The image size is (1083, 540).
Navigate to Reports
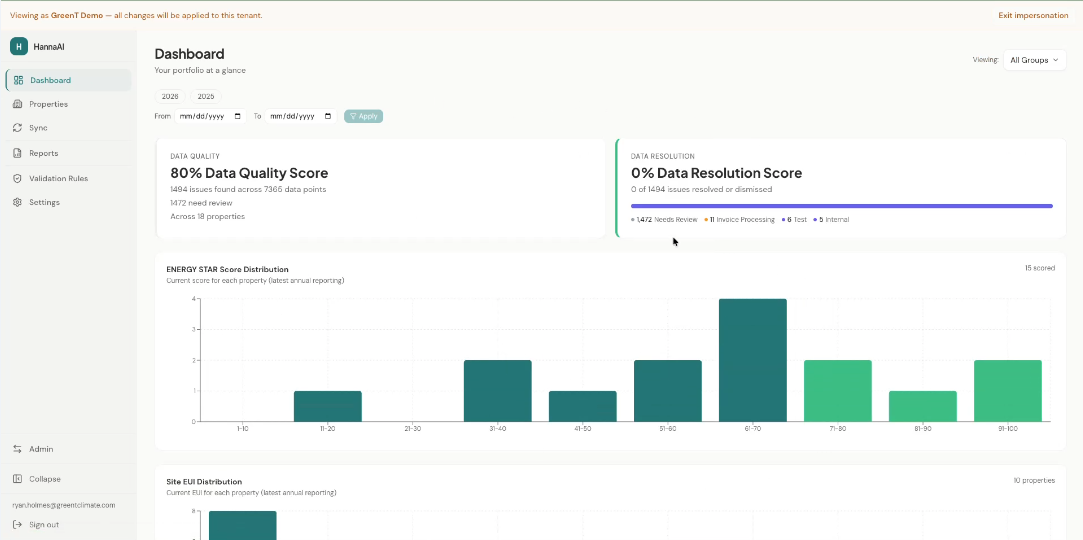(68, 153)
